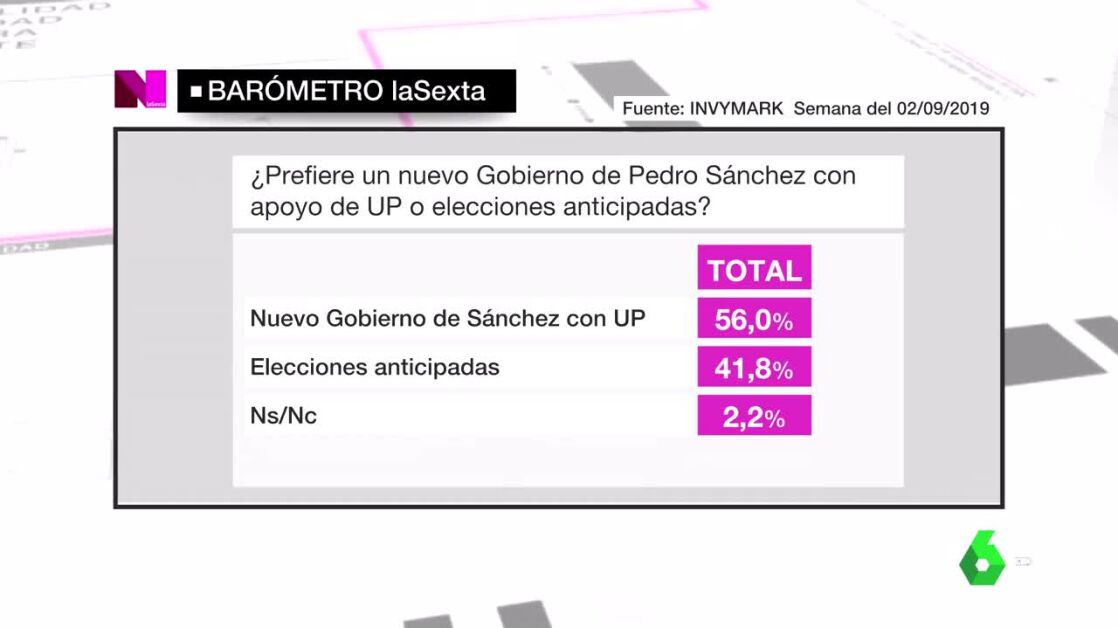This screenshot has height=628, width=1118.
Task: Click the Semana del 02/09/2019 date text
Action: [x=891, y=108]
